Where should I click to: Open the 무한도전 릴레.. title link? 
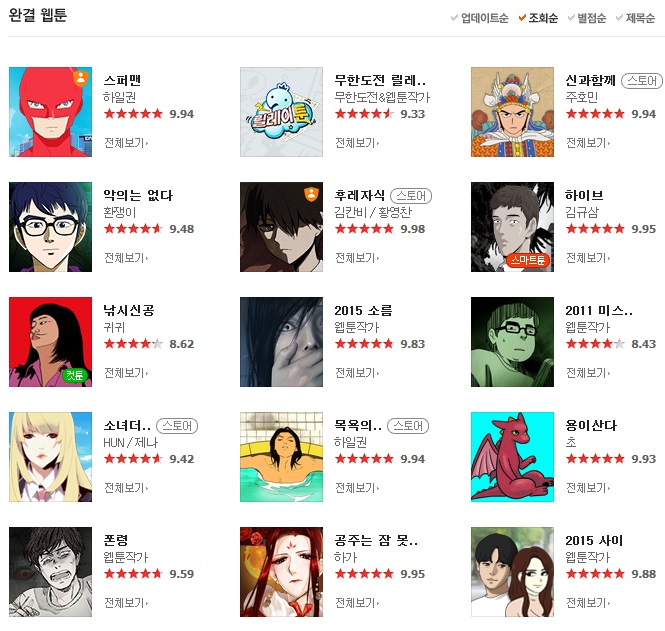pos(380,80)
